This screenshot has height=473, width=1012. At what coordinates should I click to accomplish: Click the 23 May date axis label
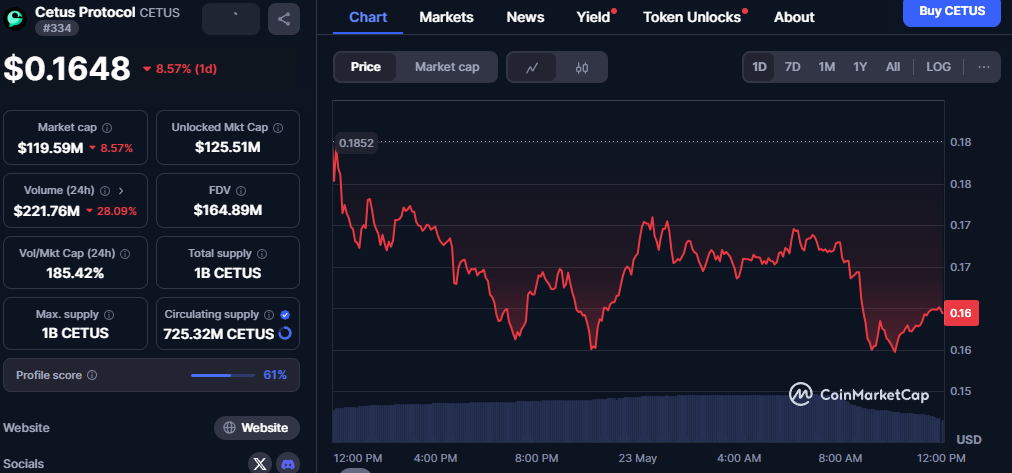coord(638,458)
